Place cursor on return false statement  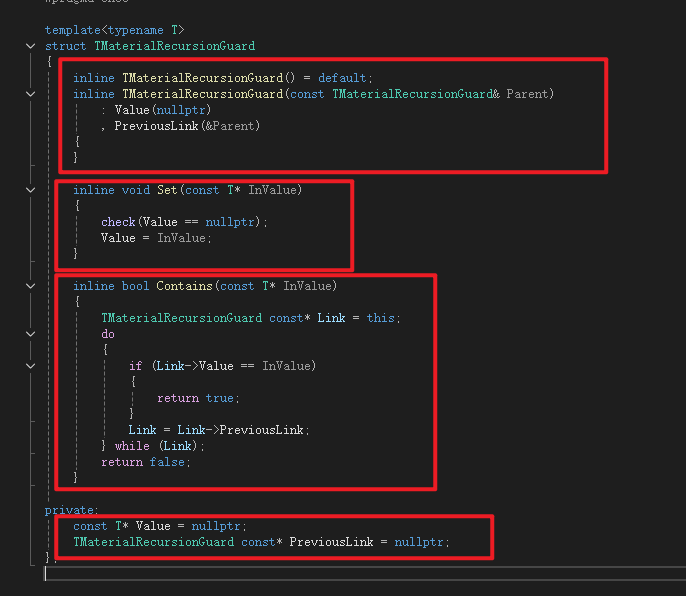coord(145,462)
